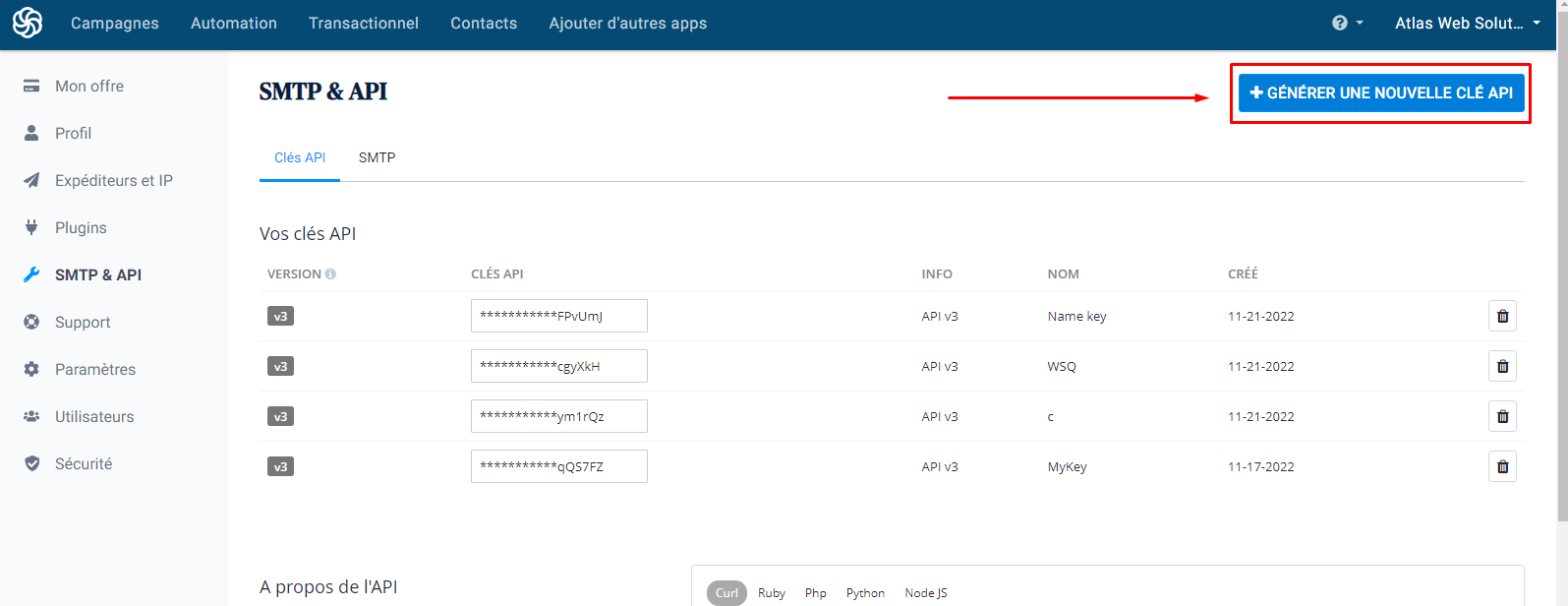The image size is (1568, 606).
Task: Select the Python code tab
Action: pyautogui.click(x=865, y=592)
